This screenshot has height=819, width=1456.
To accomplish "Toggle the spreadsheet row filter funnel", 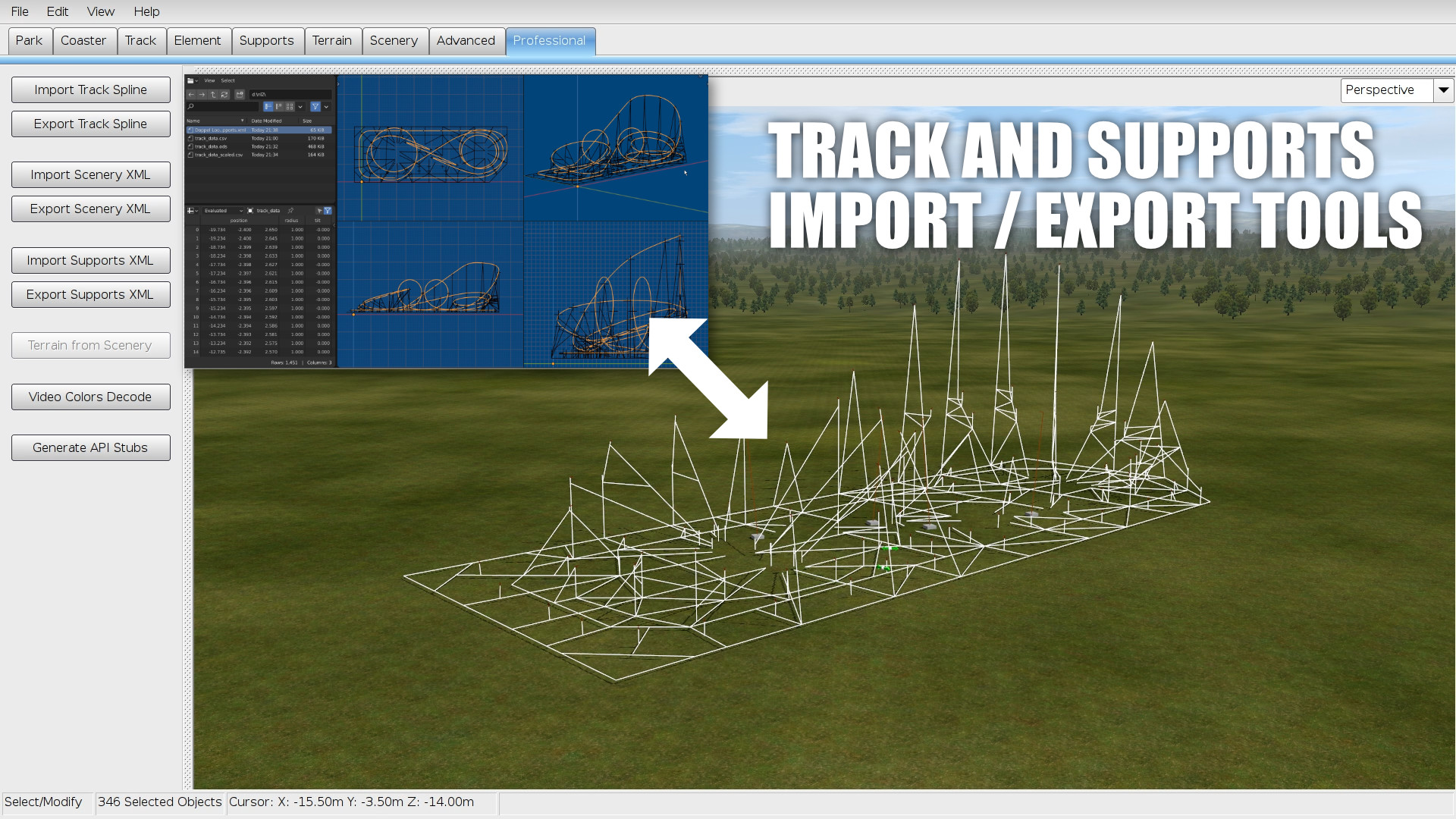I will pos(328,211).
